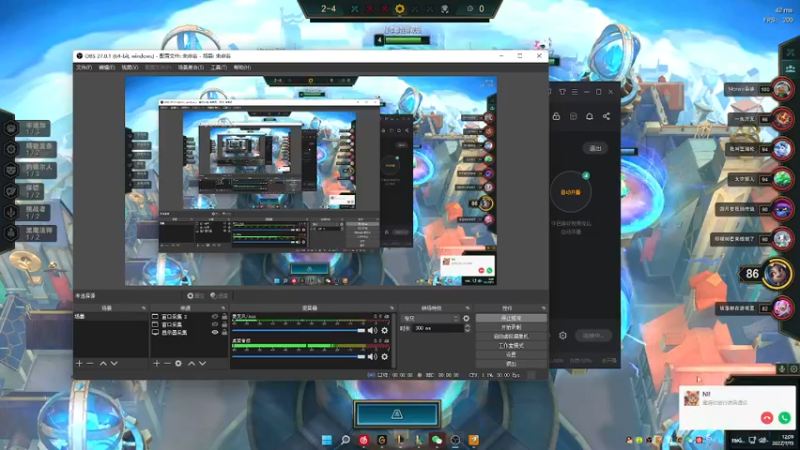Toggle lock on the display capture source
This screenshot has width=800, height=450.
coord(224,332)
